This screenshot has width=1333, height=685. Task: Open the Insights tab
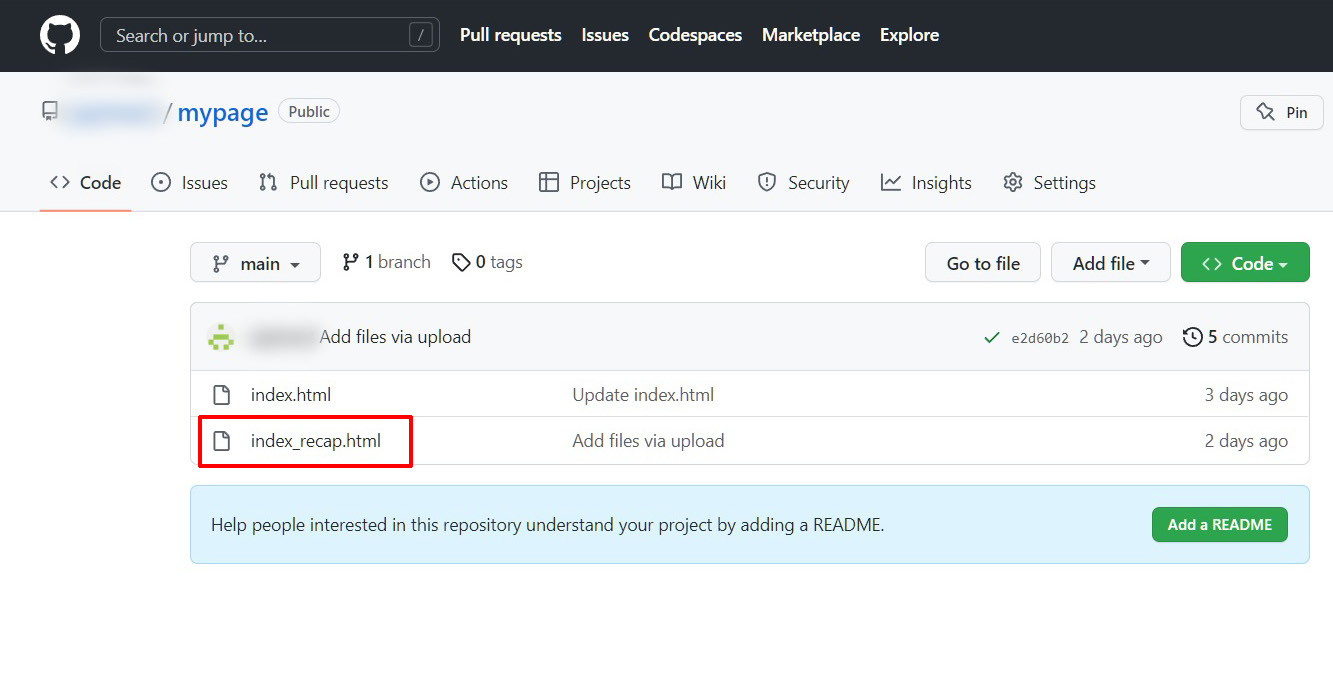pyautogui.click(x=926, y=183)
